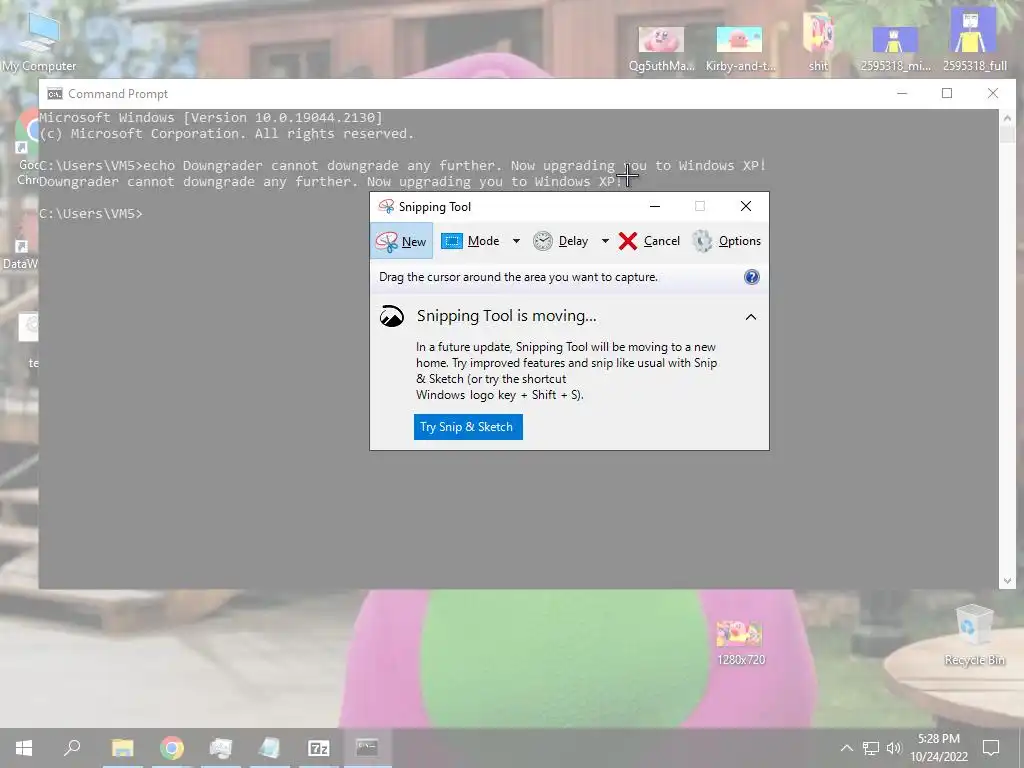The image size is (1024, 768).
Task: Expand the Delay dropdown arrow
Action: point(605,241)
